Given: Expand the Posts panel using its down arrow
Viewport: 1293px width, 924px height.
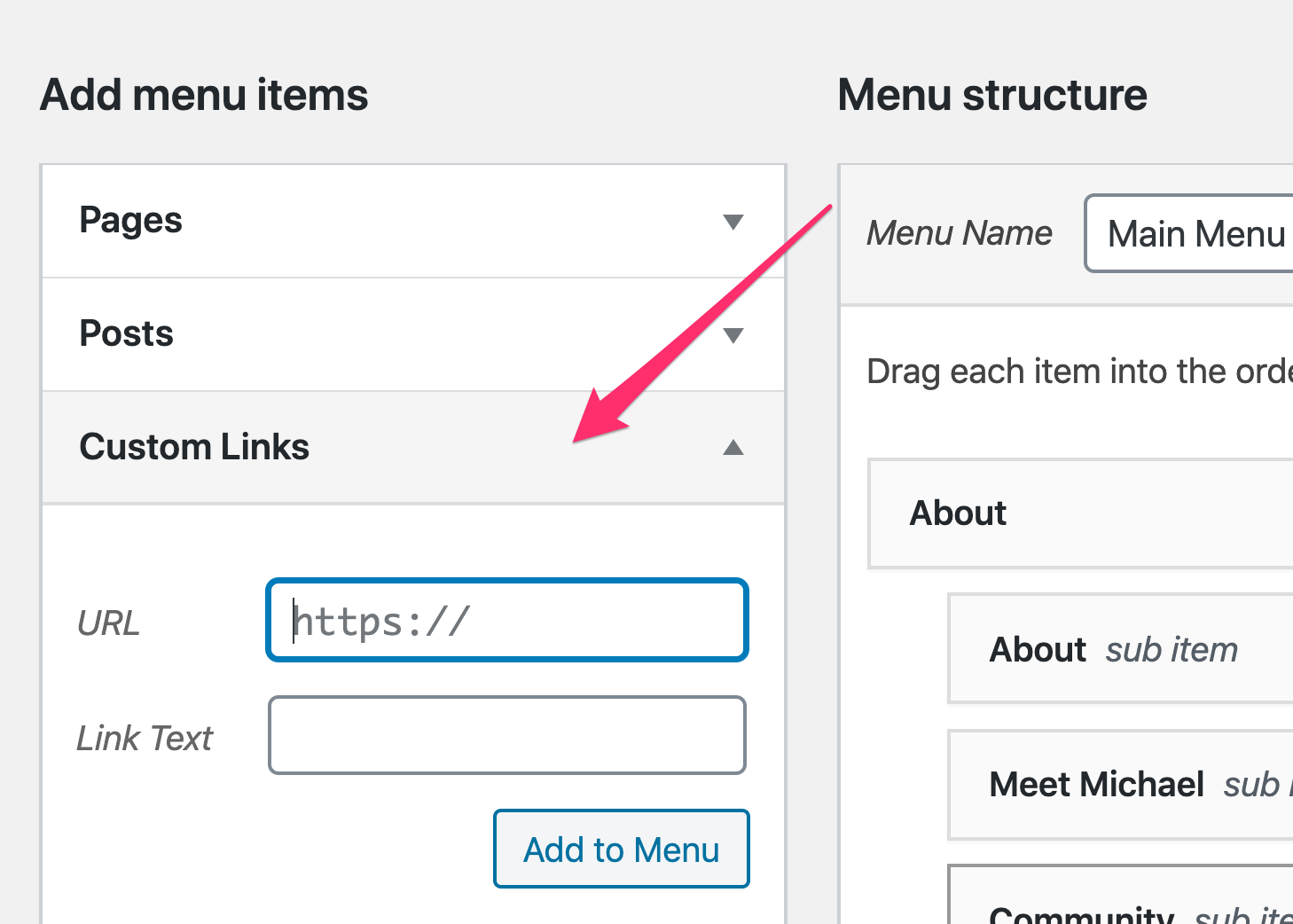Looking at the screenshot, I should [x=733, y=335].
